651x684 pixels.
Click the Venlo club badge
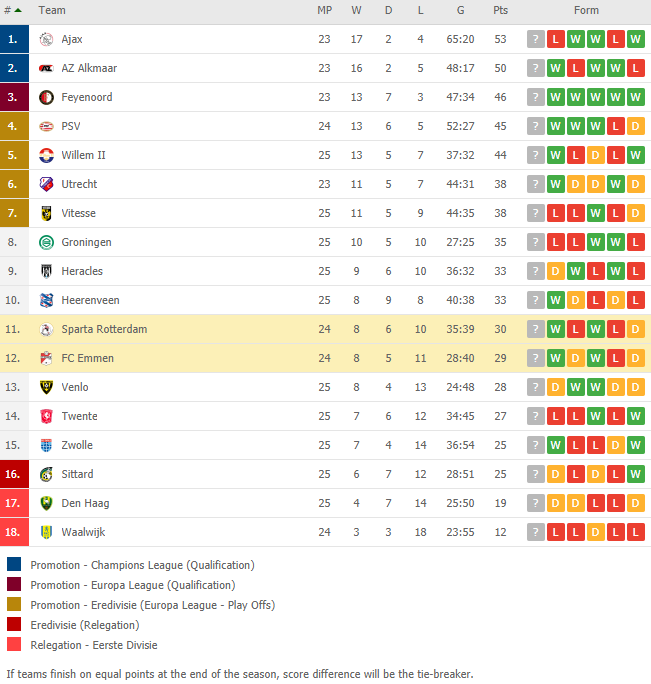[46, 387]
